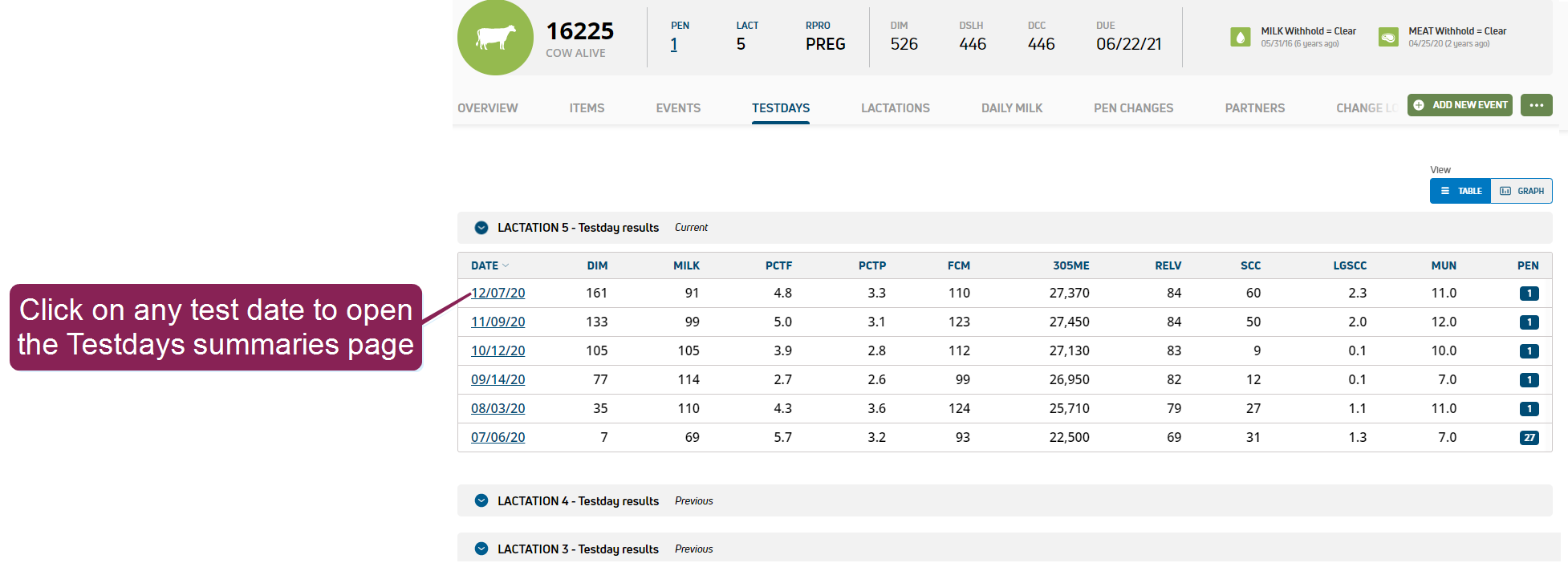
Task: Open the Events tab
Action: click(678, 108)
